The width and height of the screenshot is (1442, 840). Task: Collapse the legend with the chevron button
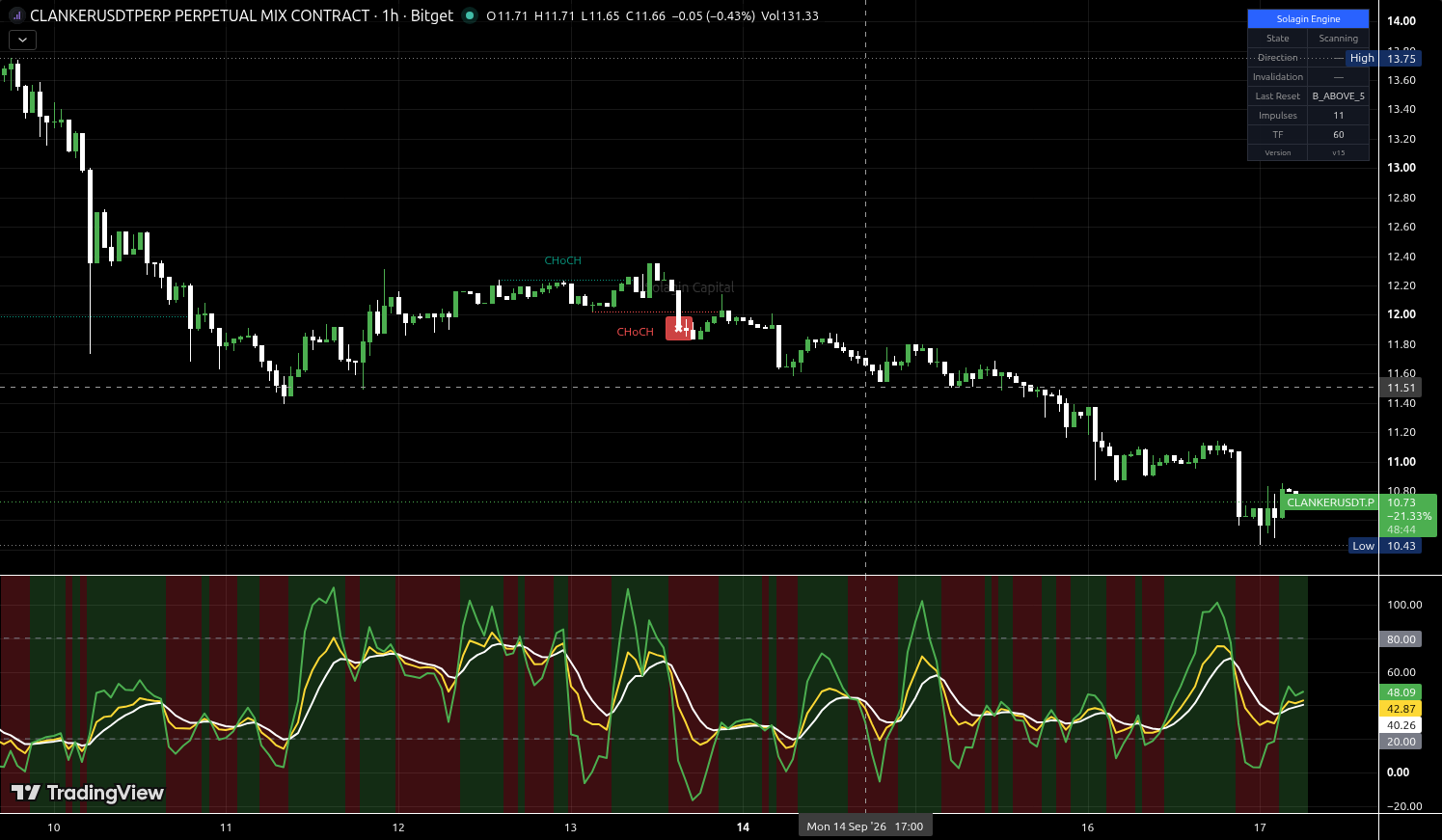point(22,40)
